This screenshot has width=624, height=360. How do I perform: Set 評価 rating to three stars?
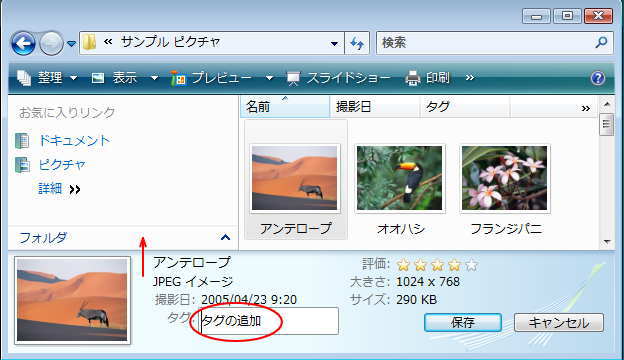click(437, 264)
